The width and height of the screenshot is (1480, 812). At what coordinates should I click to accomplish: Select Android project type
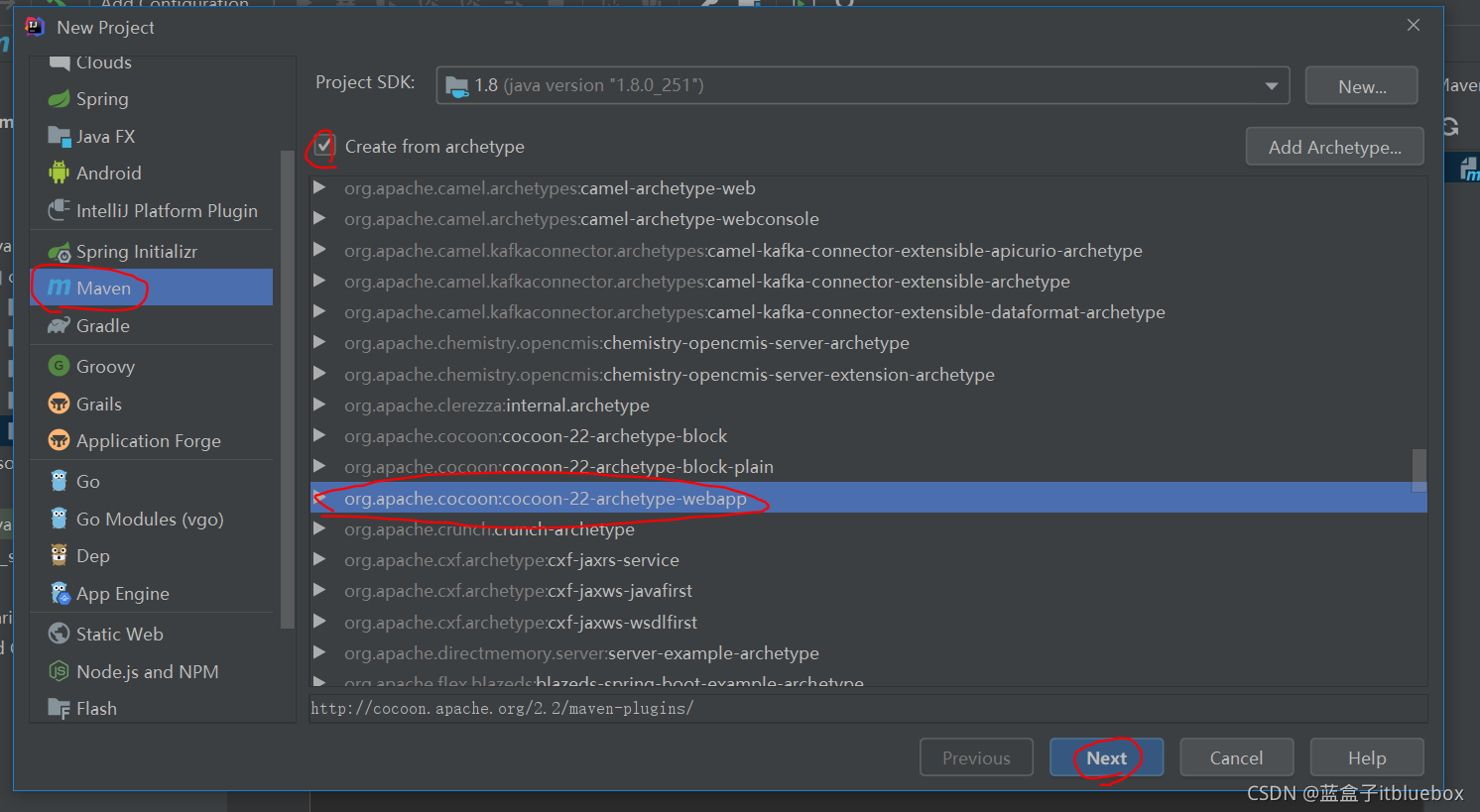(153, 174)
